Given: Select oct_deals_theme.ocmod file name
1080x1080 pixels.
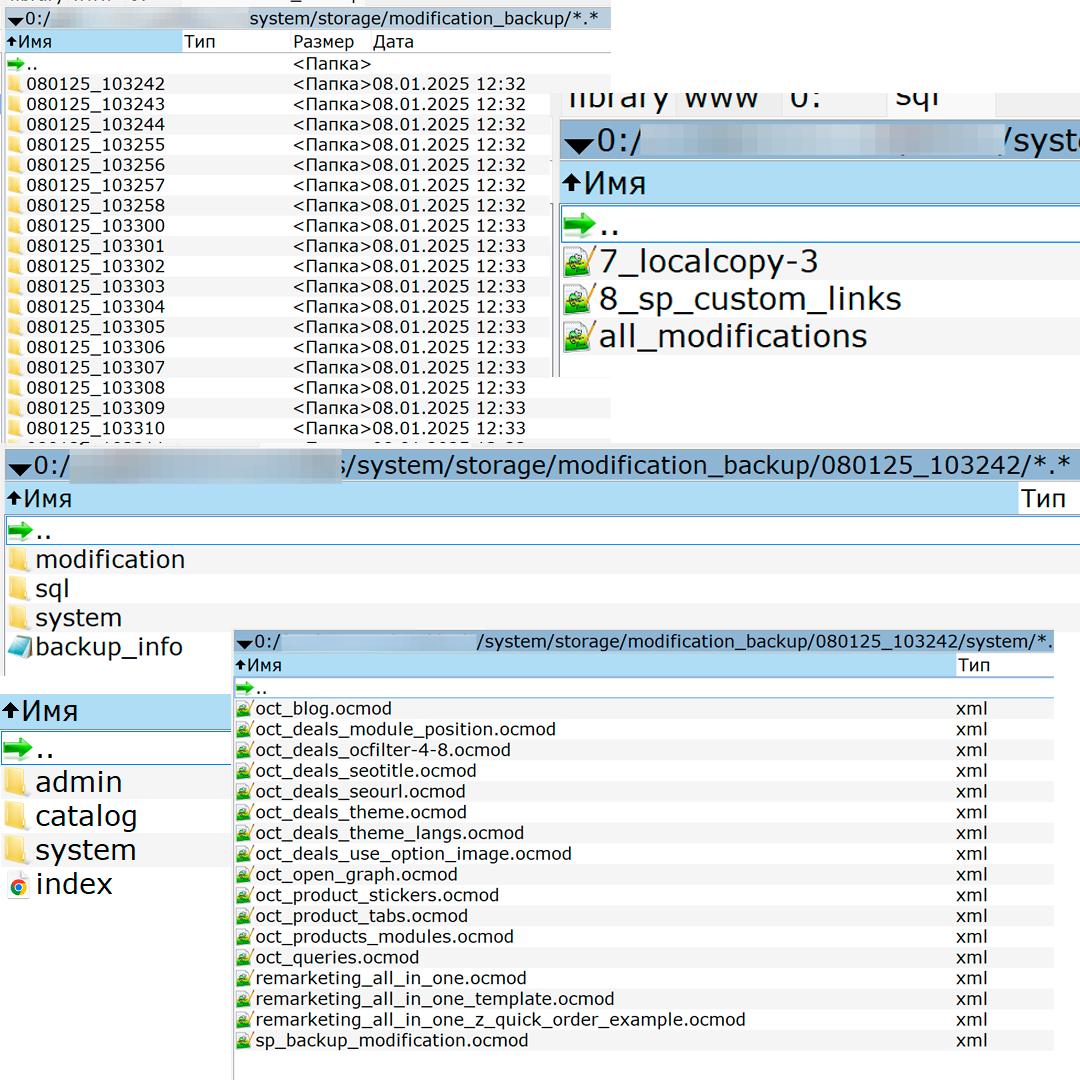Looking at the screenshot, I should [361, 812].
